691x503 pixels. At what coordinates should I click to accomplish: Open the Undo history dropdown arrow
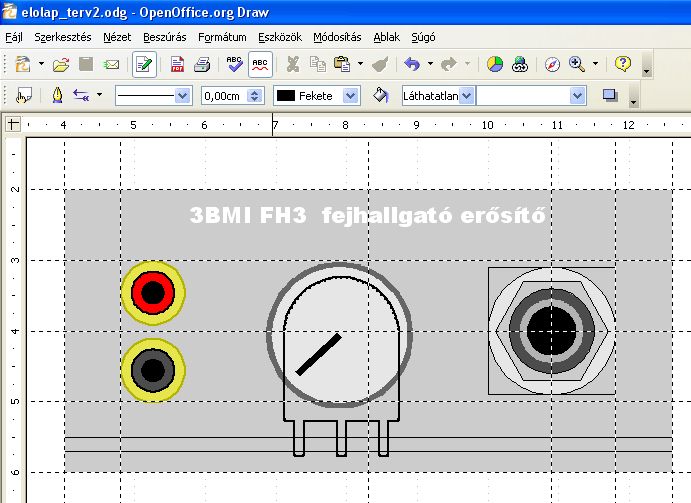point(431,64)
